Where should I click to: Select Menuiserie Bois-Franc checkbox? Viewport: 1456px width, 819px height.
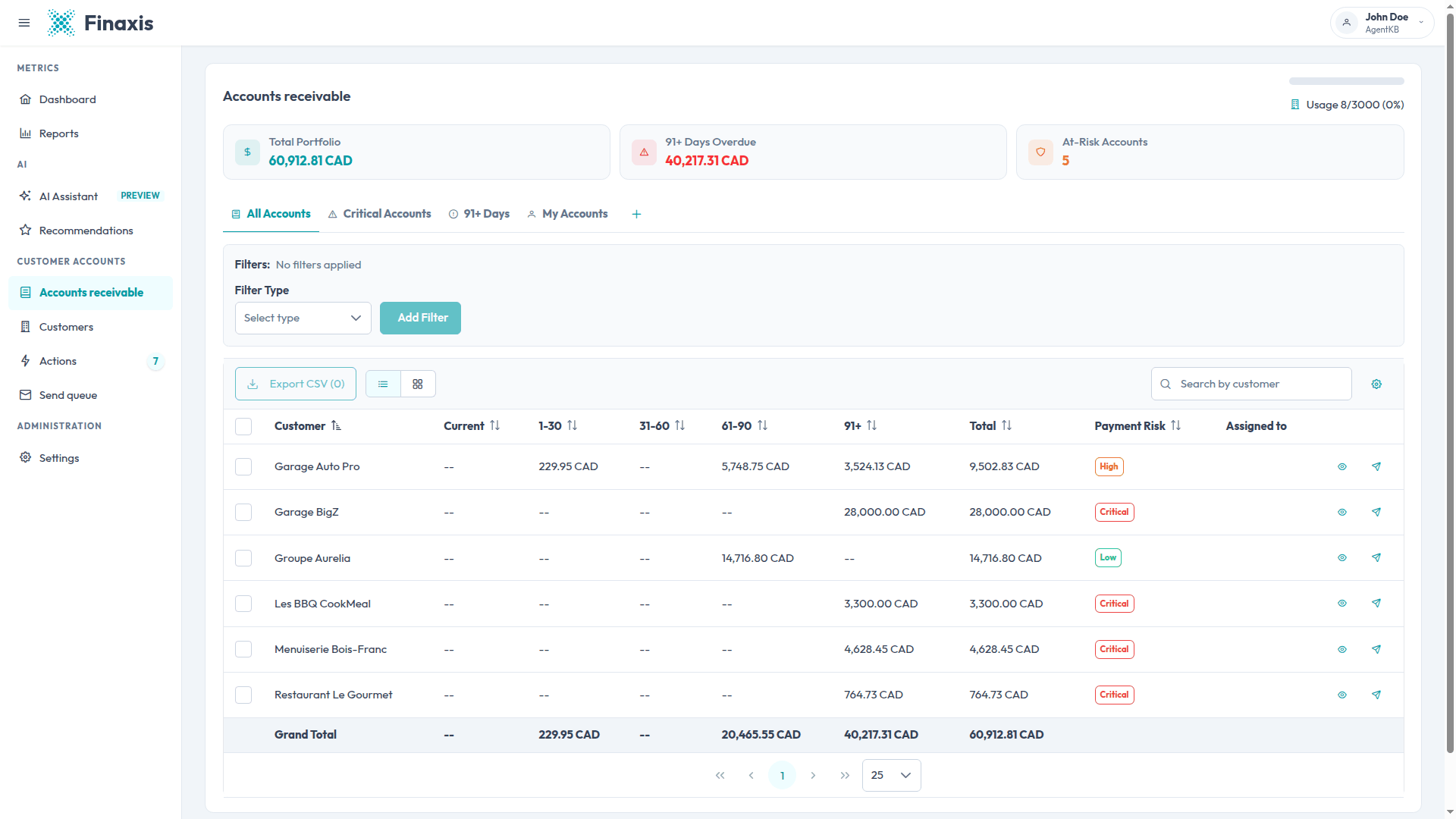click(x=243, y=649)
